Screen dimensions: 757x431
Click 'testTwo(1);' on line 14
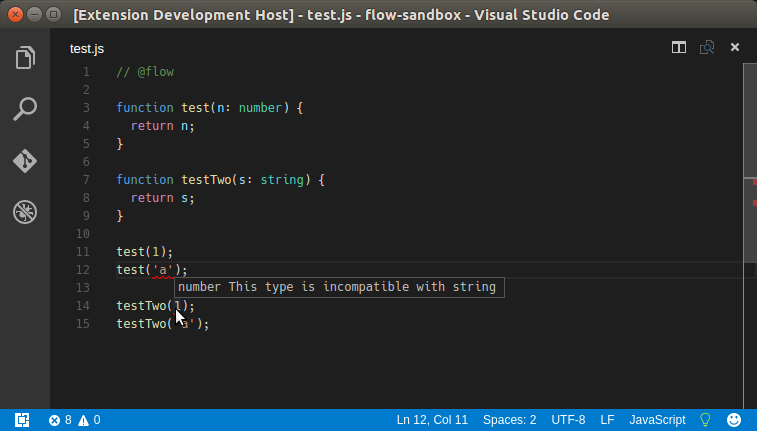coord(155,306)
